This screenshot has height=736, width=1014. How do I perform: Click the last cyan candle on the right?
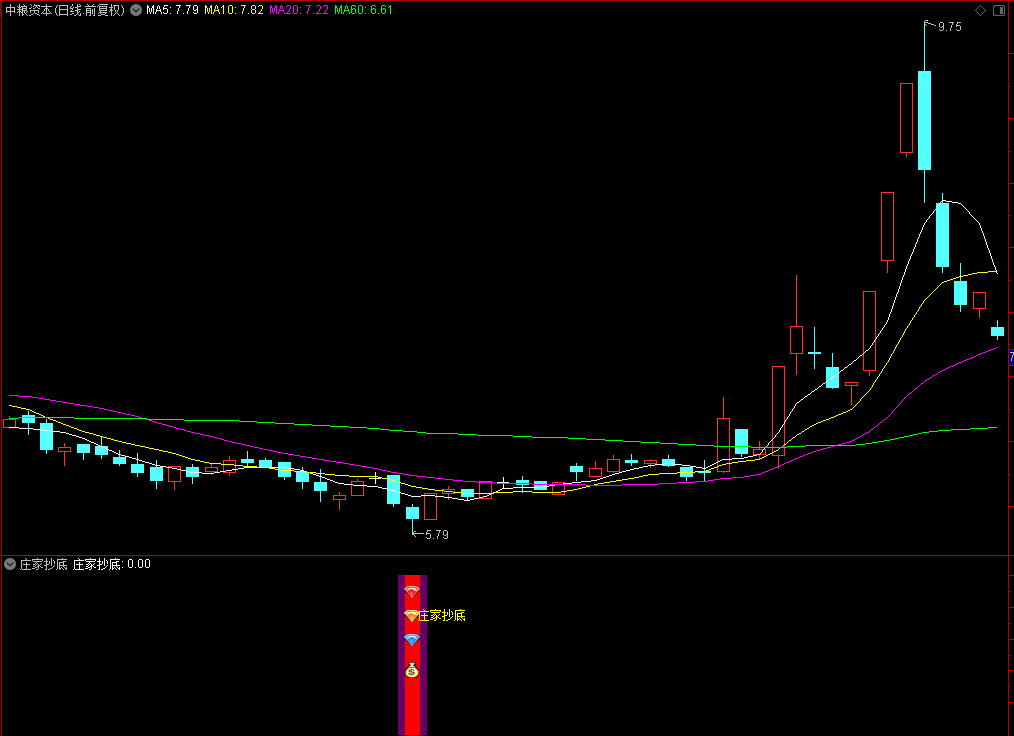tap(998, 331)
